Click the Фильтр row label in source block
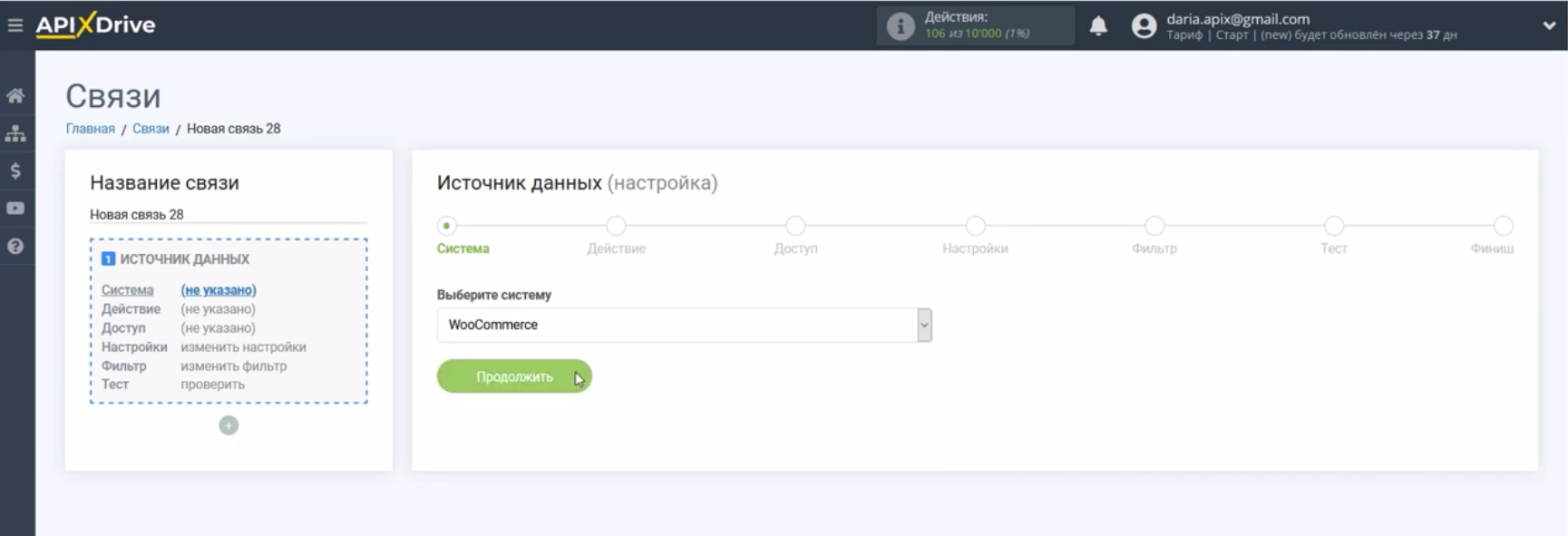The width and height of the screenshot is (1568, 536). pyautogui.click(x=123, y=366)
